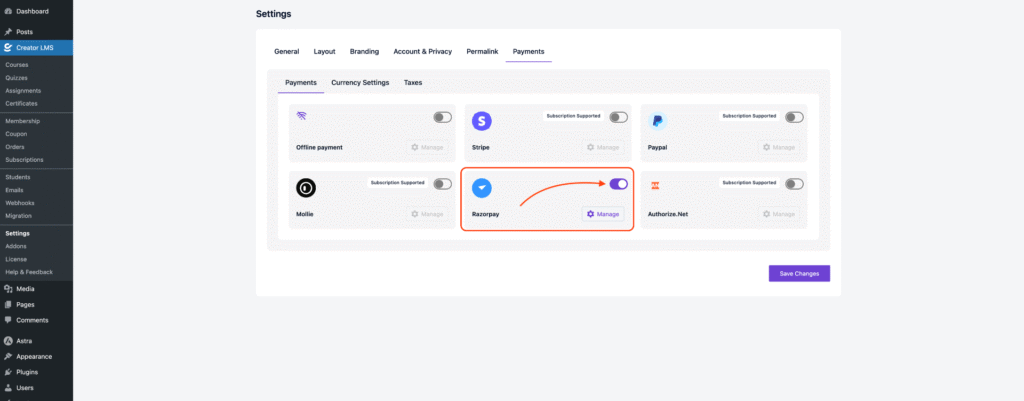Click Manage for Paypal
This screenshot has width=1024, height=401.
coord(778,148)
